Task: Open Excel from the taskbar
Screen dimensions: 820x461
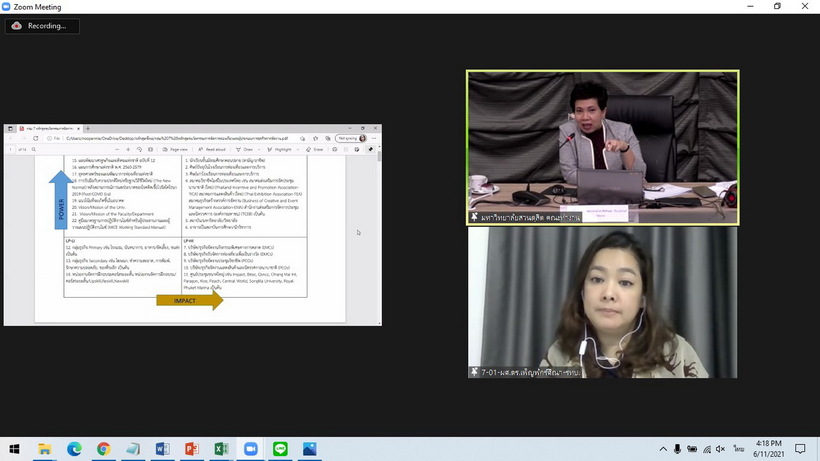Action: [x=221, y=449]
